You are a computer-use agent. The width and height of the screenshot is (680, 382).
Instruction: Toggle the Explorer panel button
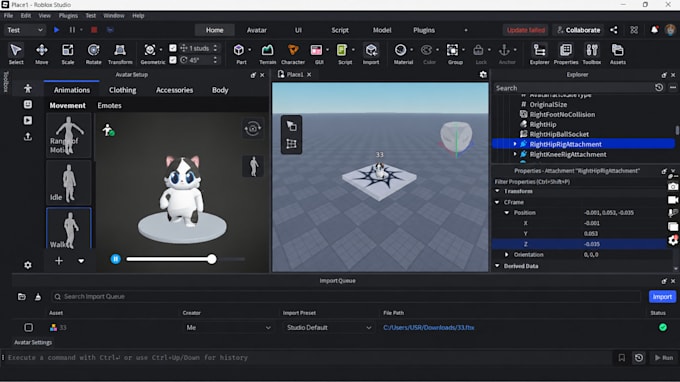click(x=539, y=54)
